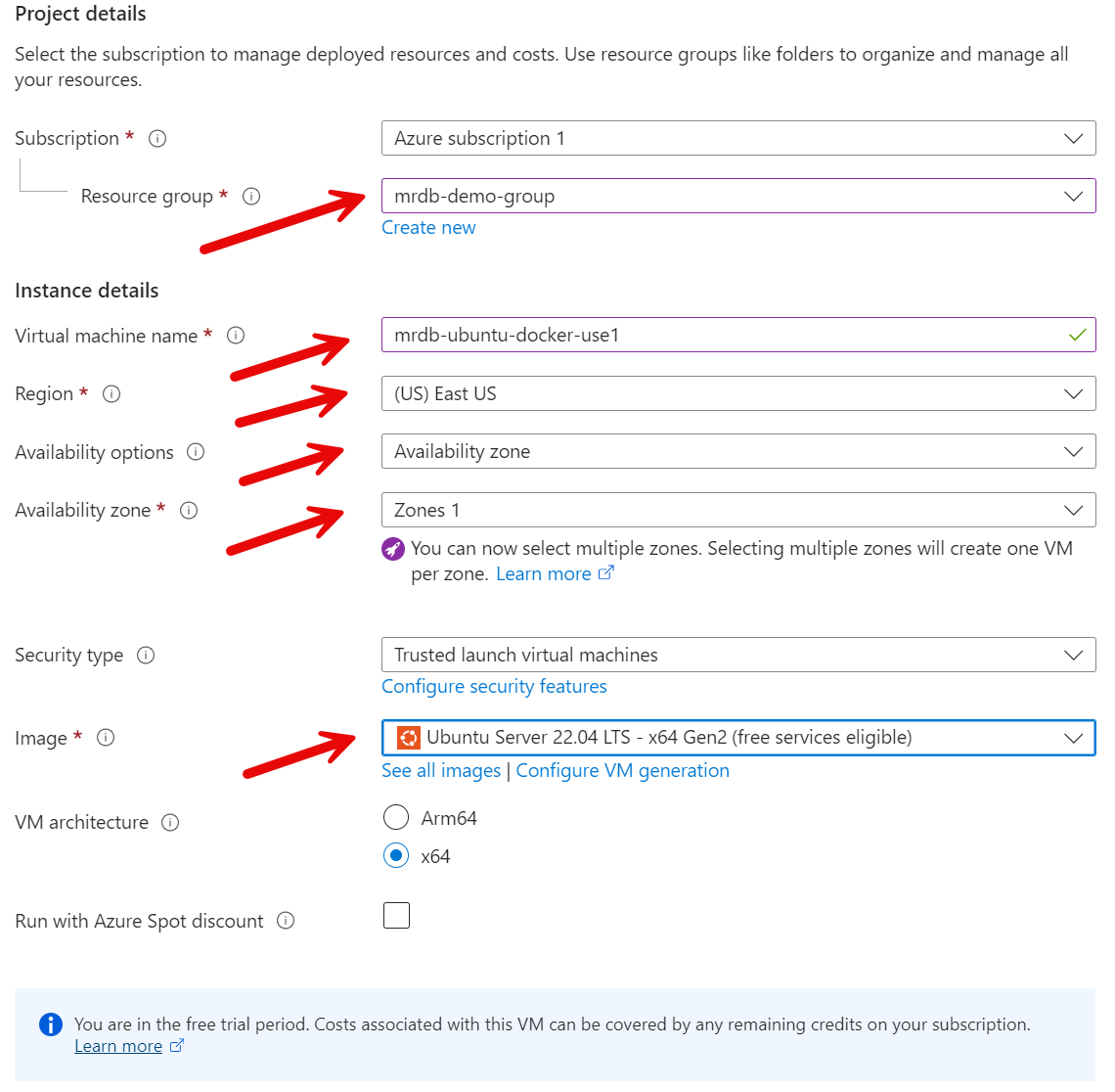Open the Availability options dropdown
The image size is (1115, 1092).
point(738,451)
